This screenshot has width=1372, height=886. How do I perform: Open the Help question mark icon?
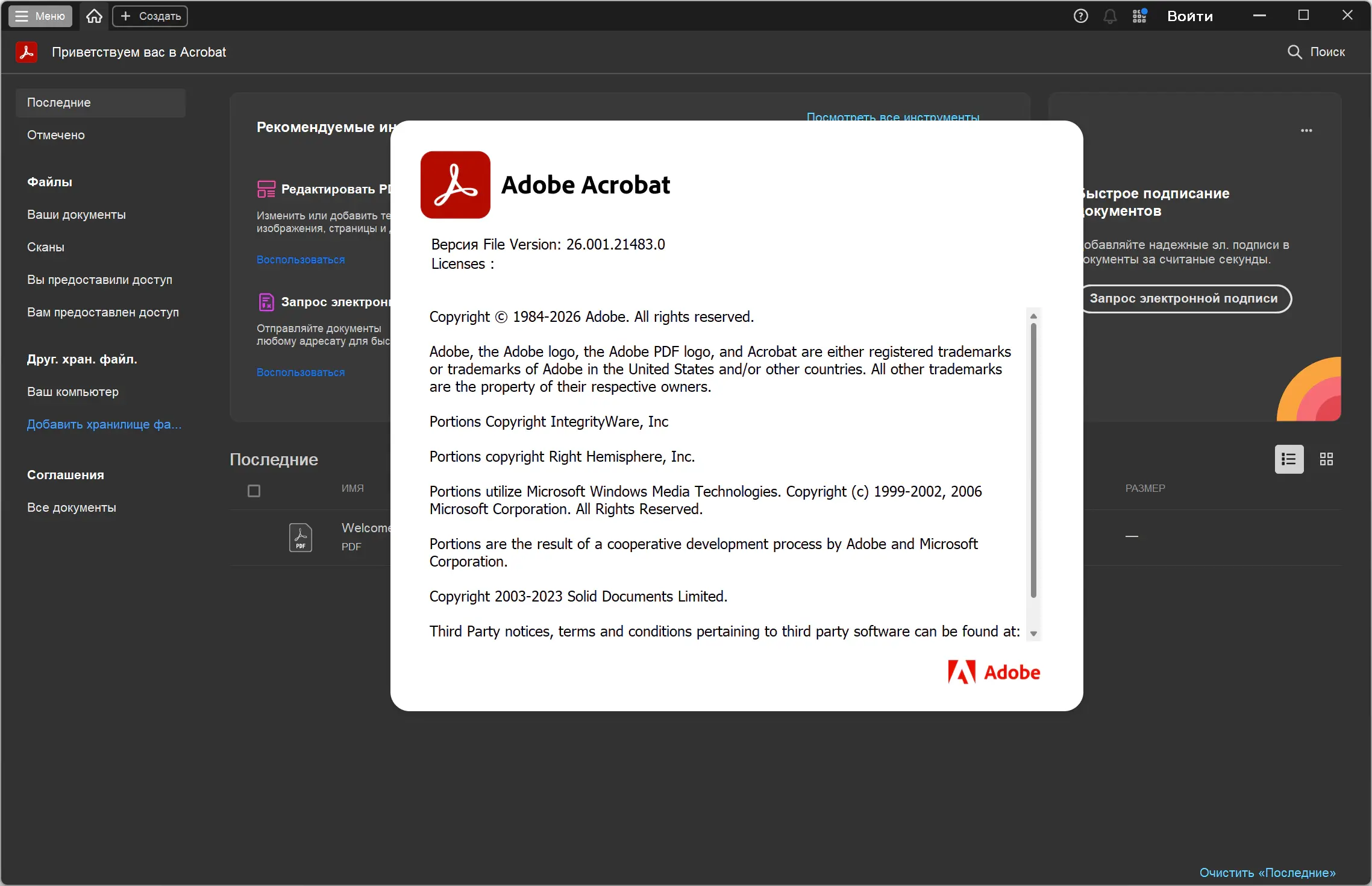click(1080, 16)
